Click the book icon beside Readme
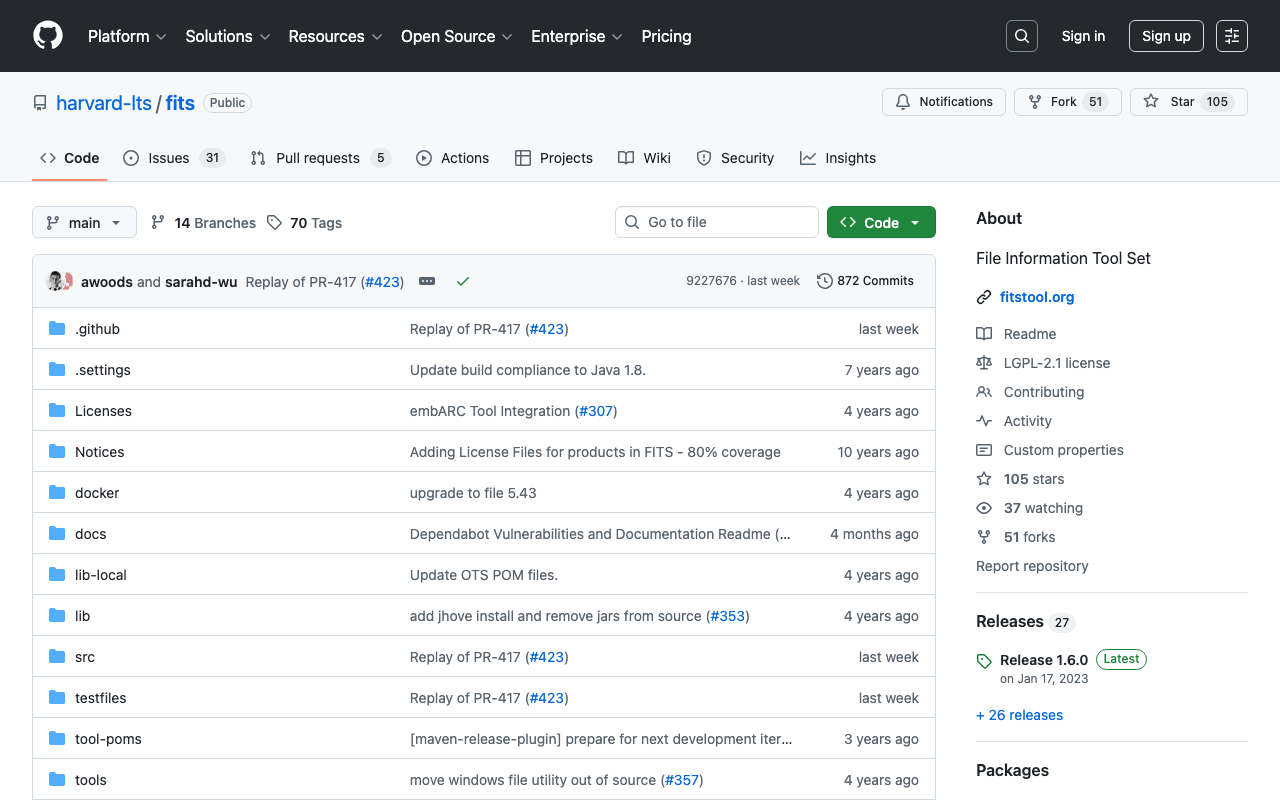This screenshot has height=800, width=1280. pos(984,333)
